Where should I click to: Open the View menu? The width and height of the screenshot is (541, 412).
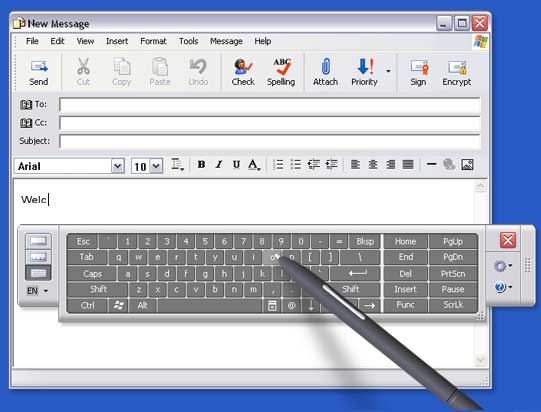(85, 41)
